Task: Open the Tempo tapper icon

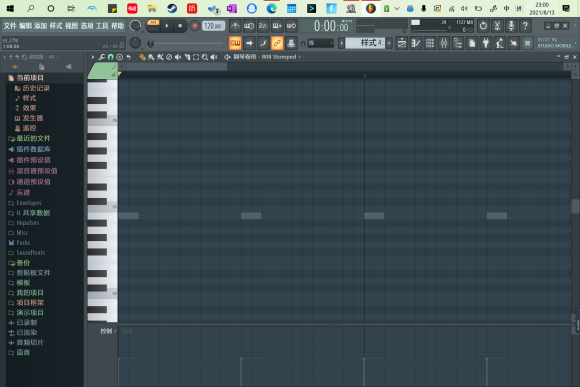Action: [x=500, y=43]
